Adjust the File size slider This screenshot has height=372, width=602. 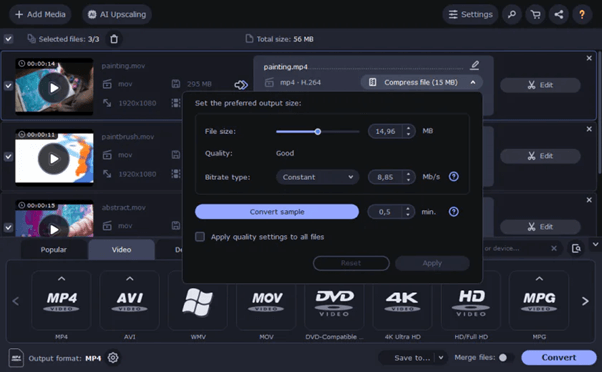(318, 132)
